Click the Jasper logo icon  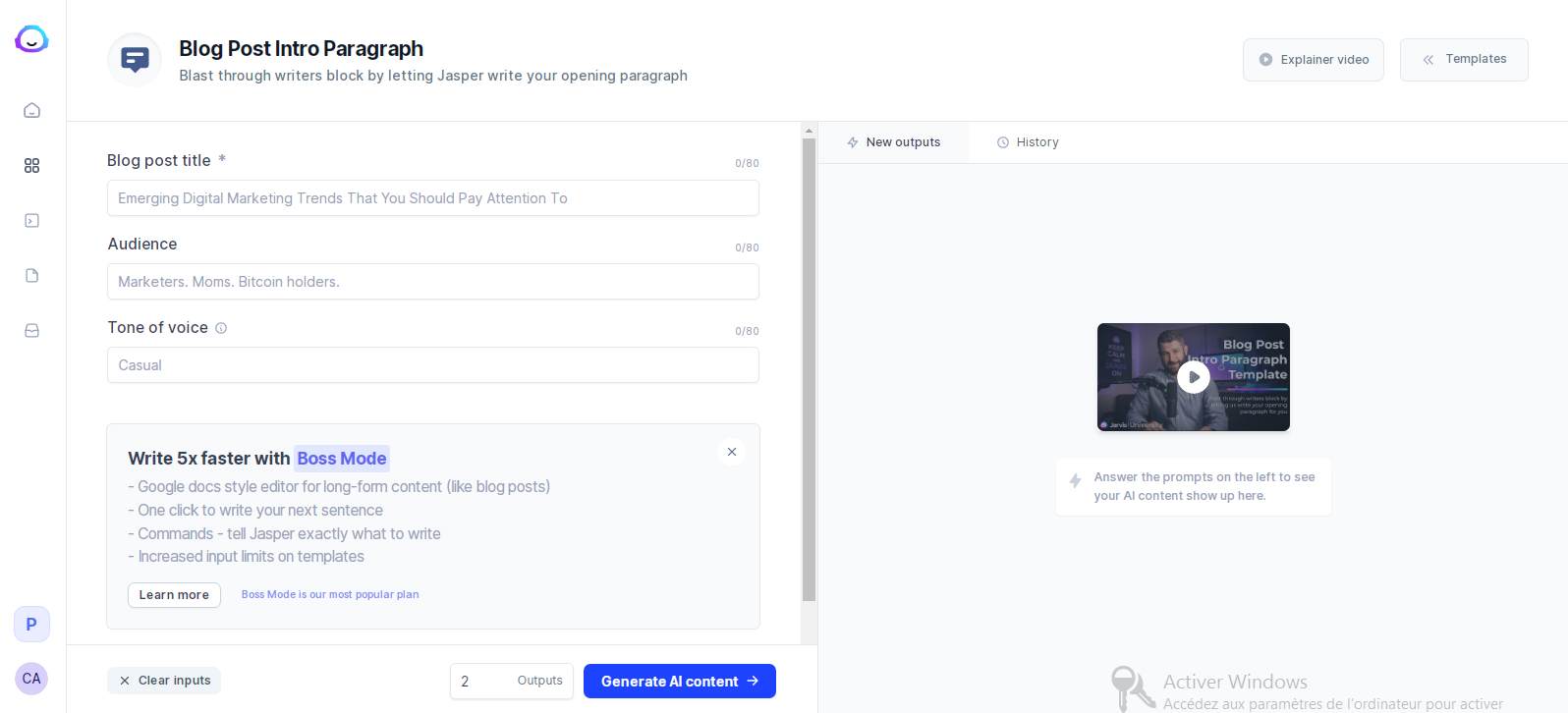pyautogui.click(x=31, y=39)
